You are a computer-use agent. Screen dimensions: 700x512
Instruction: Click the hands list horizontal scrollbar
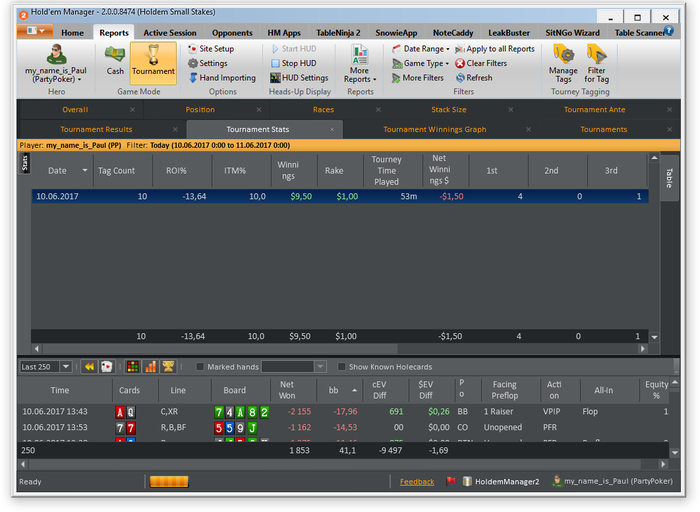click(x=335, y=464)
